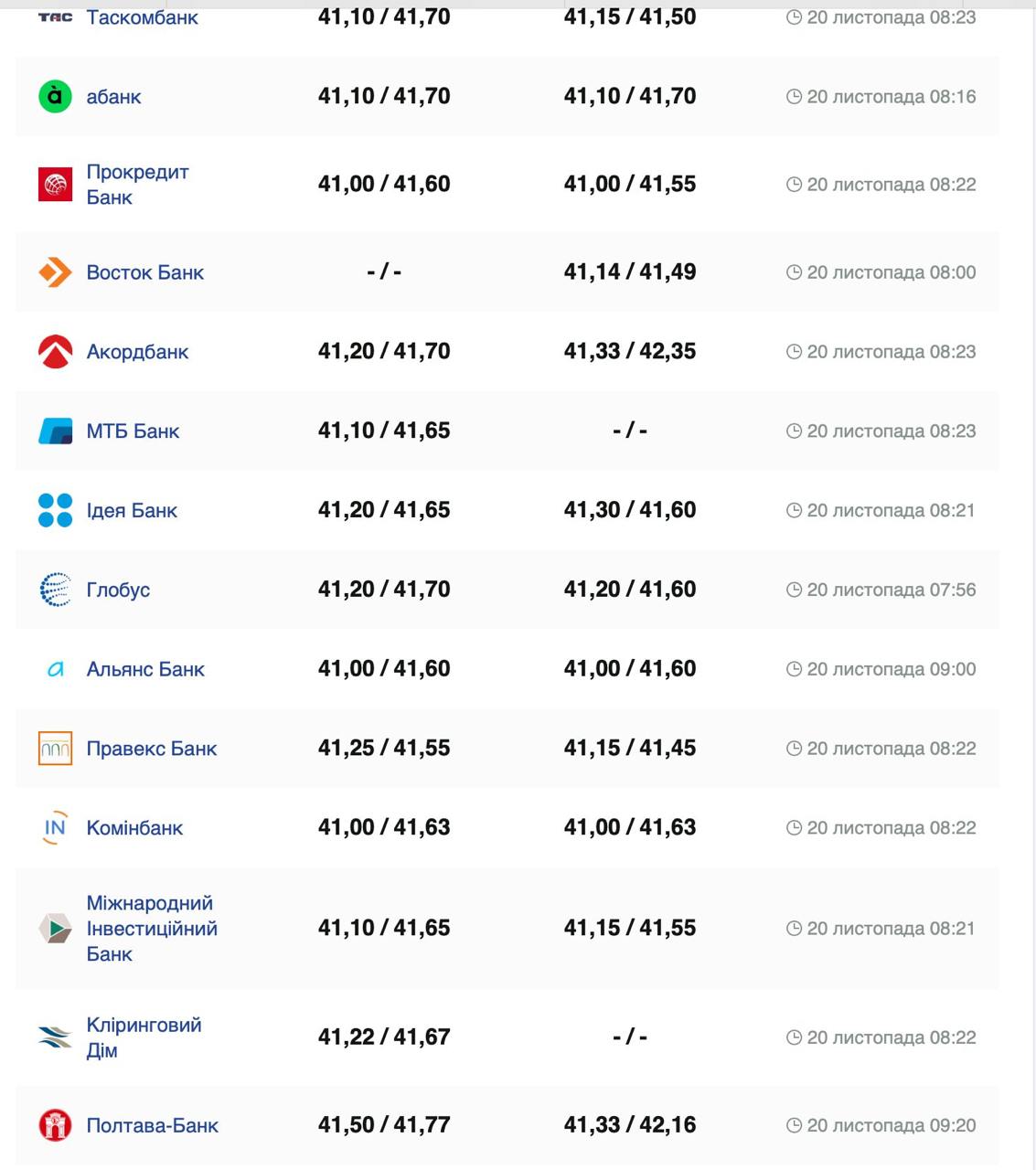
Task: Open the Альянс Банк link
Action: point(145,669)
